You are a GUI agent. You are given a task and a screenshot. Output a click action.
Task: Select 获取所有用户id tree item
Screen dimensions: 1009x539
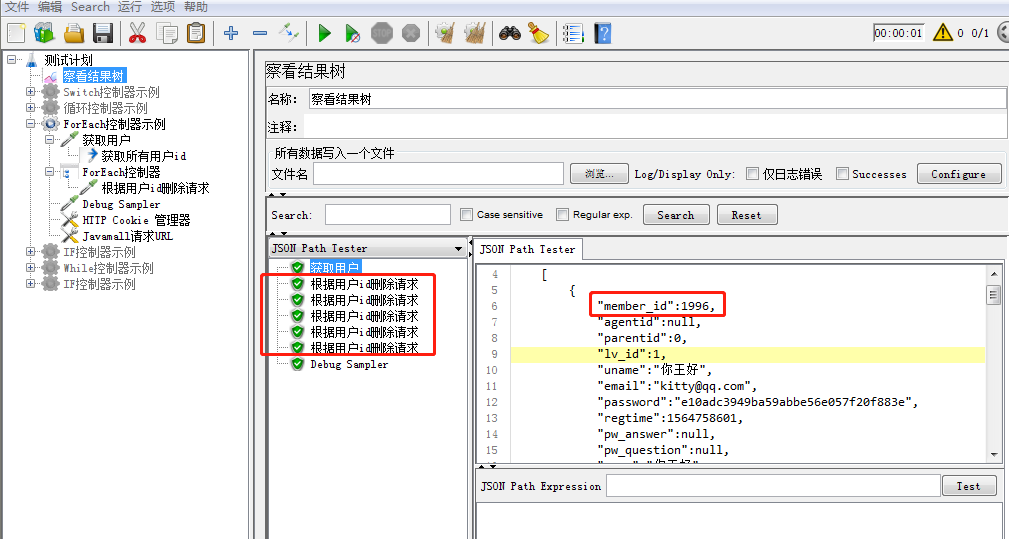(143, 156)
